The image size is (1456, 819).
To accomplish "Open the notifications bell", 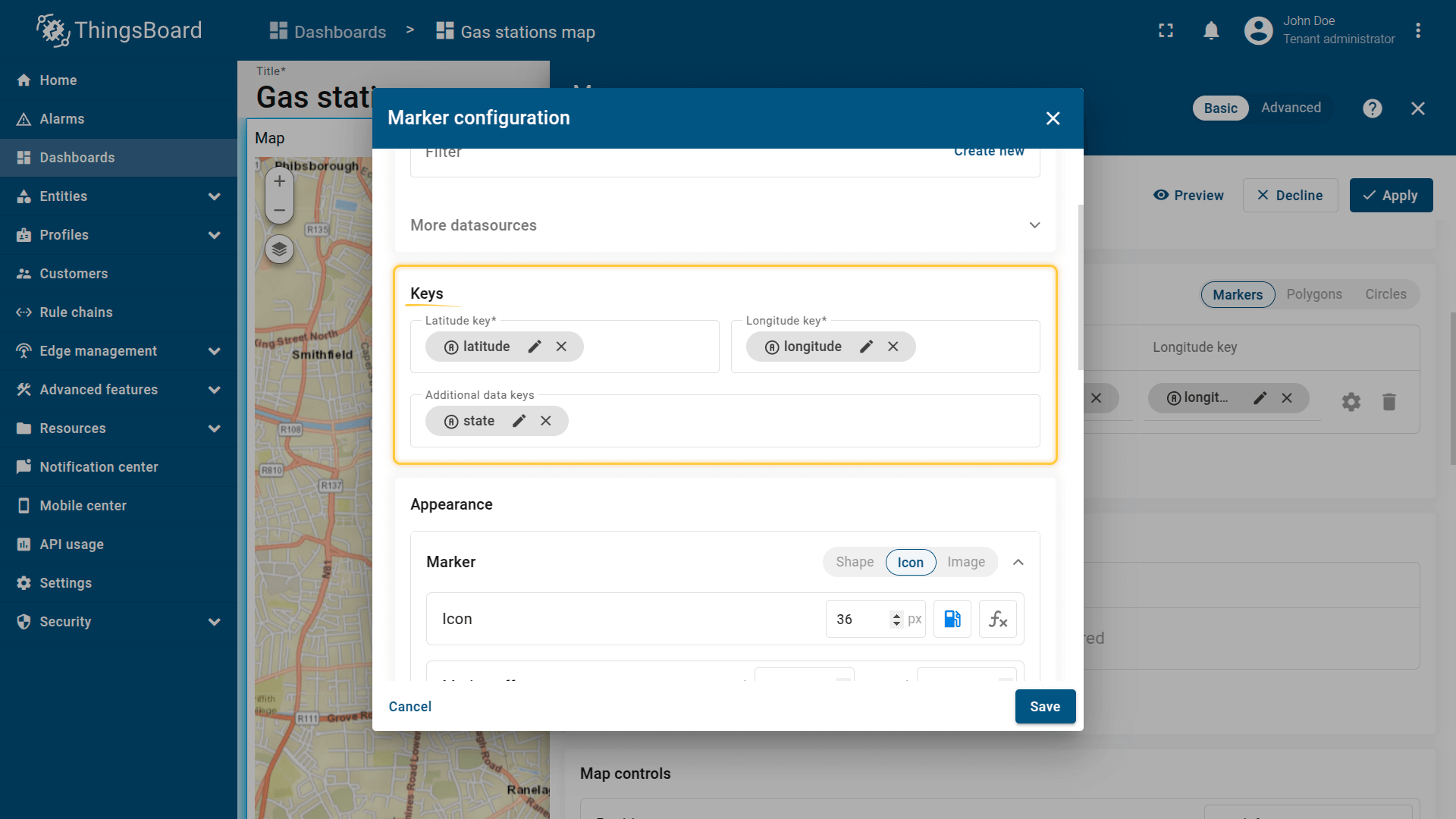I will [x=1211, y=31].
